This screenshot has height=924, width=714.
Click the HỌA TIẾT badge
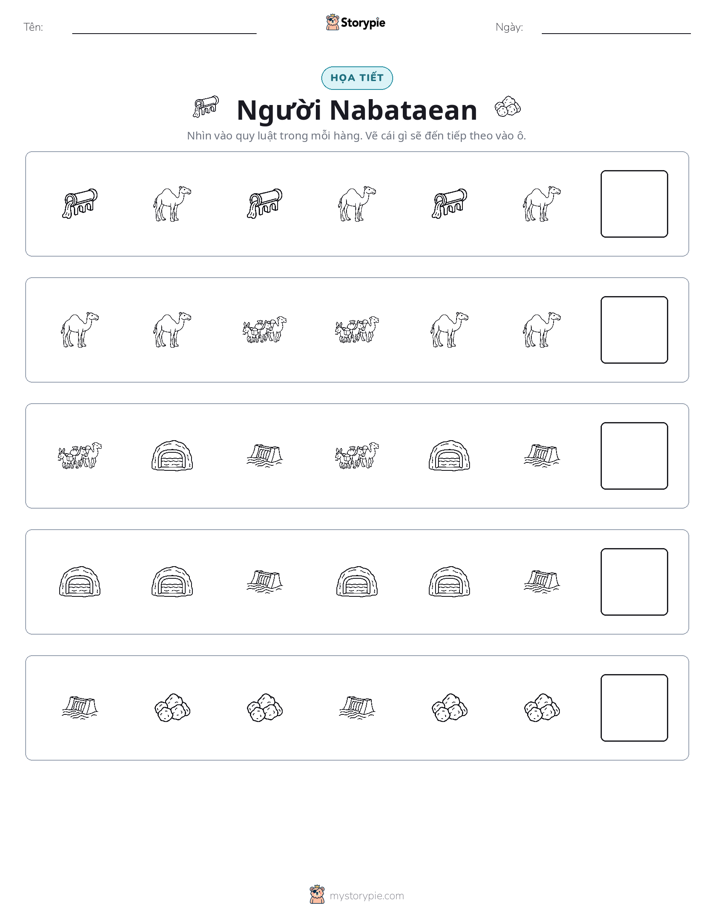357,78
